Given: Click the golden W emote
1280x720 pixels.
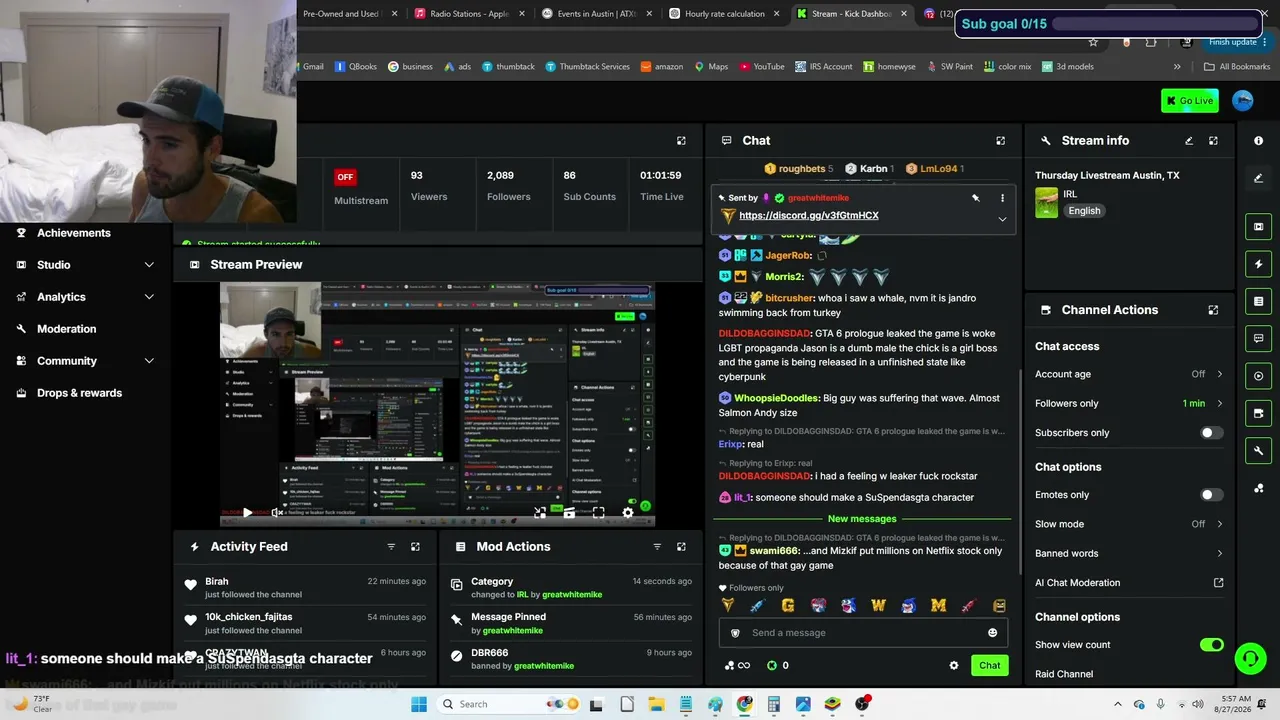Looking at the screenshot, I should [878, 606].
